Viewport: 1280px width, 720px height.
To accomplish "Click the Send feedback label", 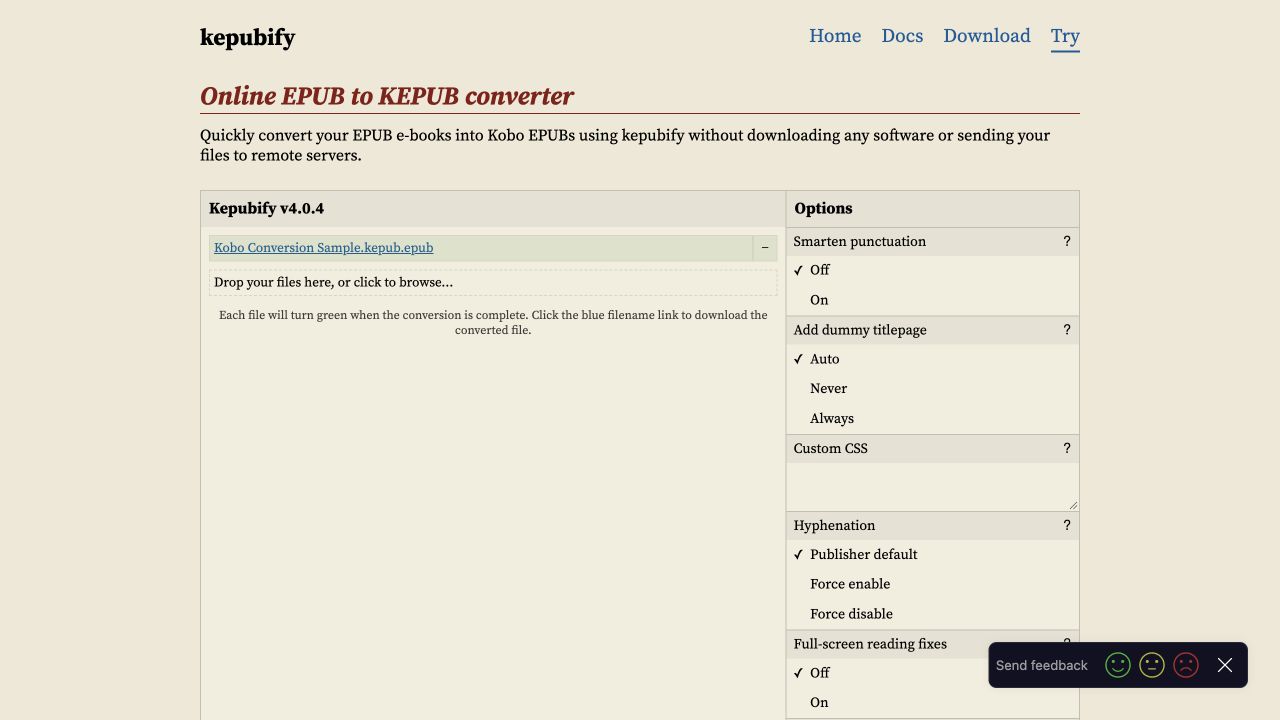I will tap(1041, 665).
